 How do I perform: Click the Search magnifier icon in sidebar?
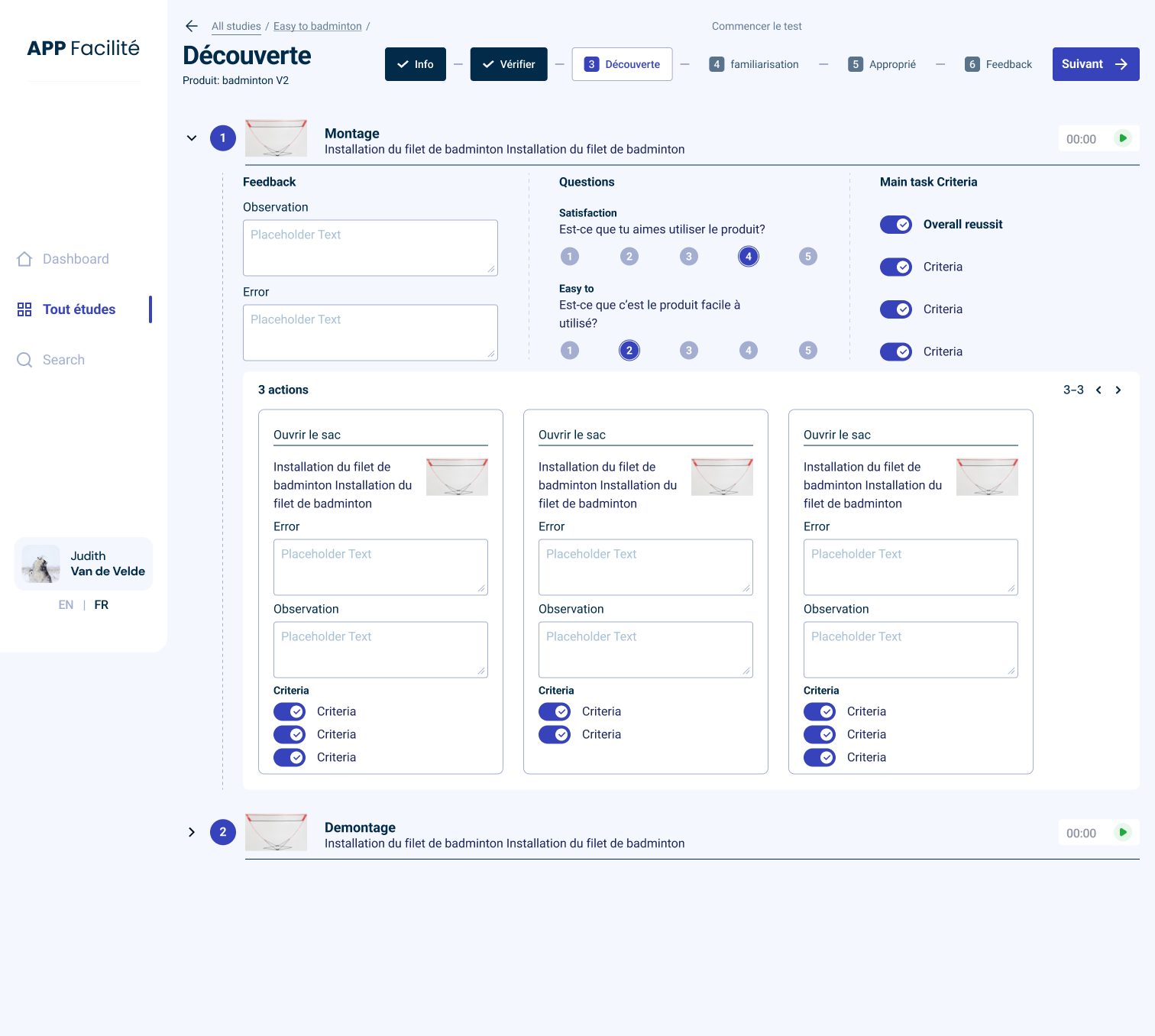pyautogui.click(x=24, y=360)
